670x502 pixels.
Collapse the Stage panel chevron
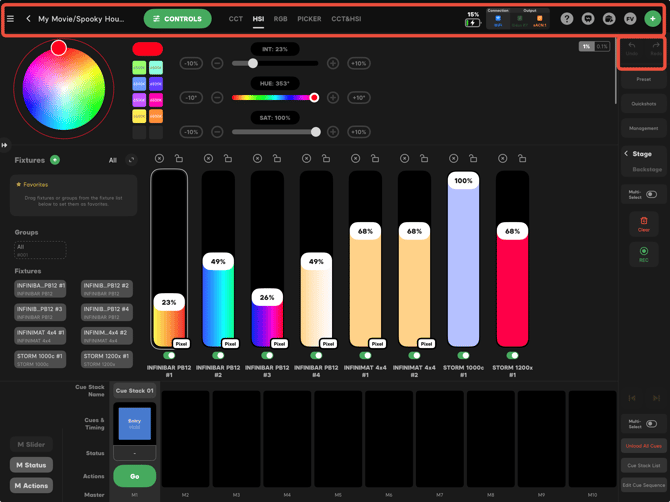(626, 153)
